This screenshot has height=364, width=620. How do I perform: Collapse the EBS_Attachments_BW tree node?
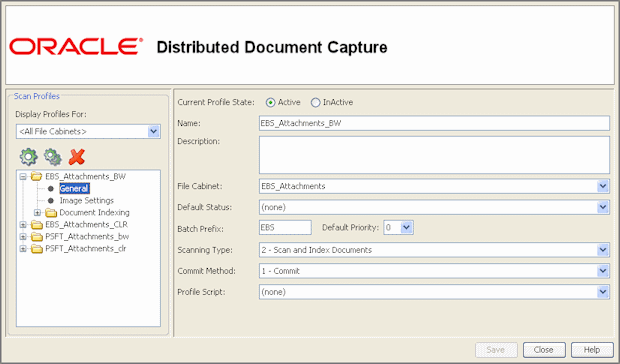point(23,177)
